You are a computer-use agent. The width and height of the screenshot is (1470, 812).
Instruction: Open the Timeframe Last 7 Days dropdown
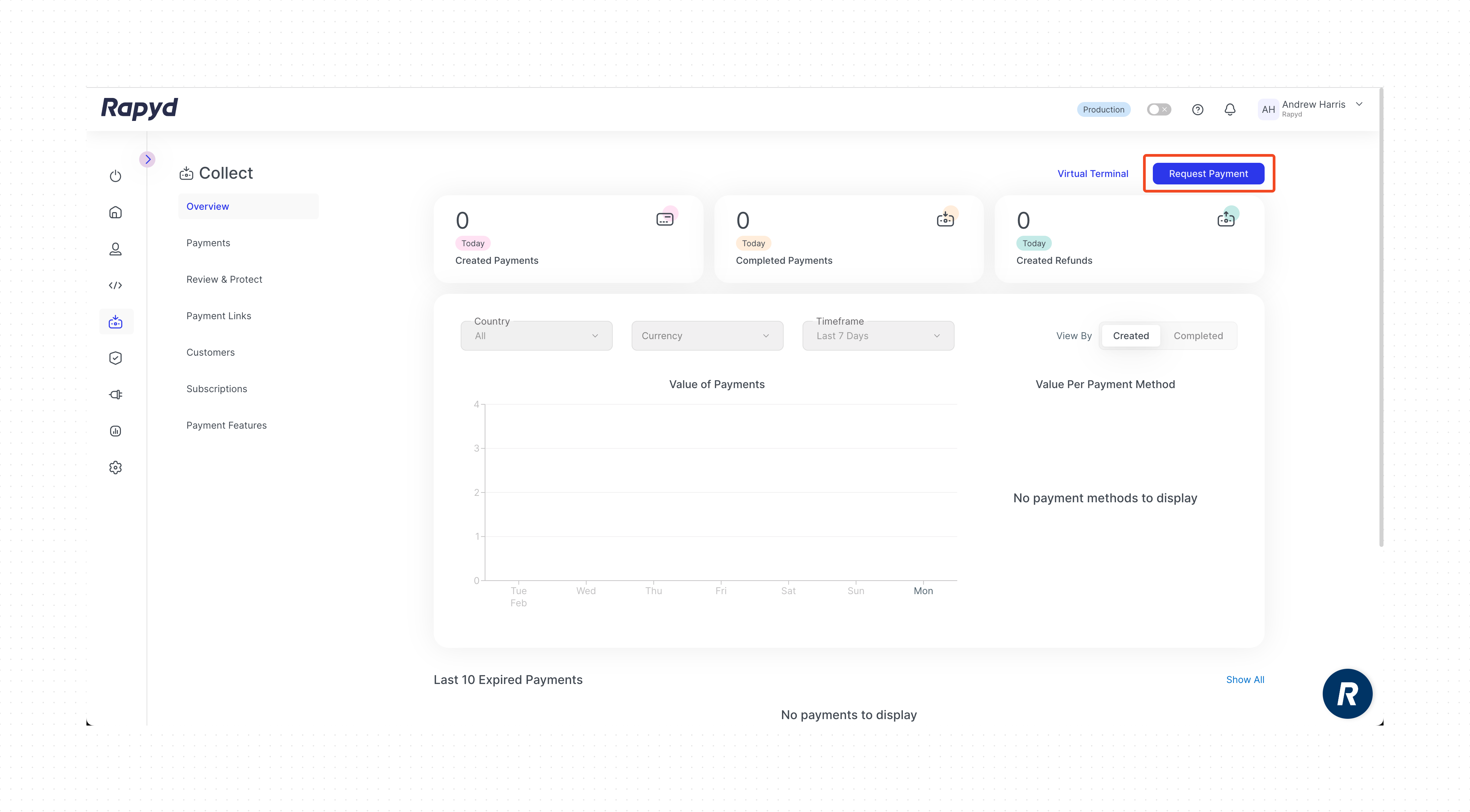click(878, 335)
